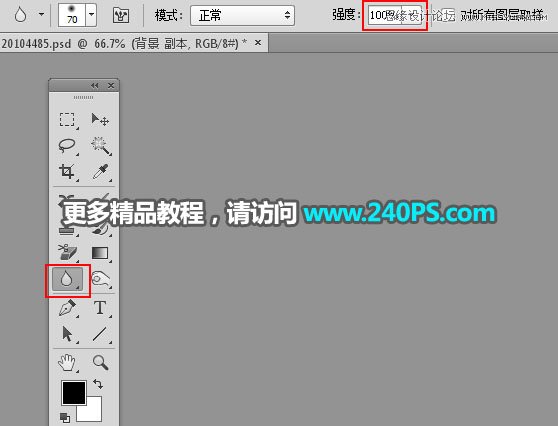
Task: Select the Eraser tool
Action: 67,252
